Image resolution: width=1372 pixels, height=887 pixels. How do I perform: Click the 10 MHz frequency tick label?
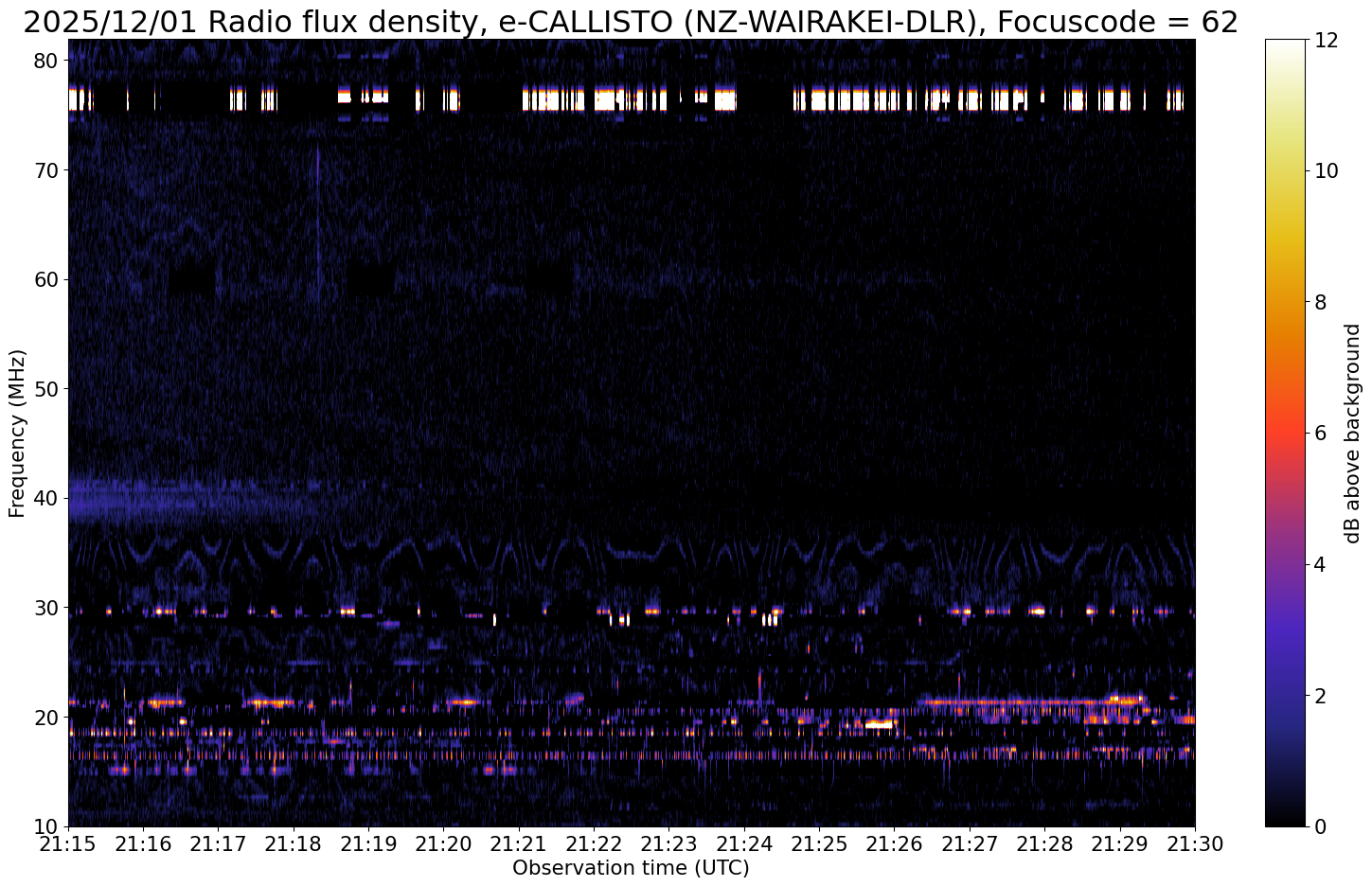coord(47,825)
